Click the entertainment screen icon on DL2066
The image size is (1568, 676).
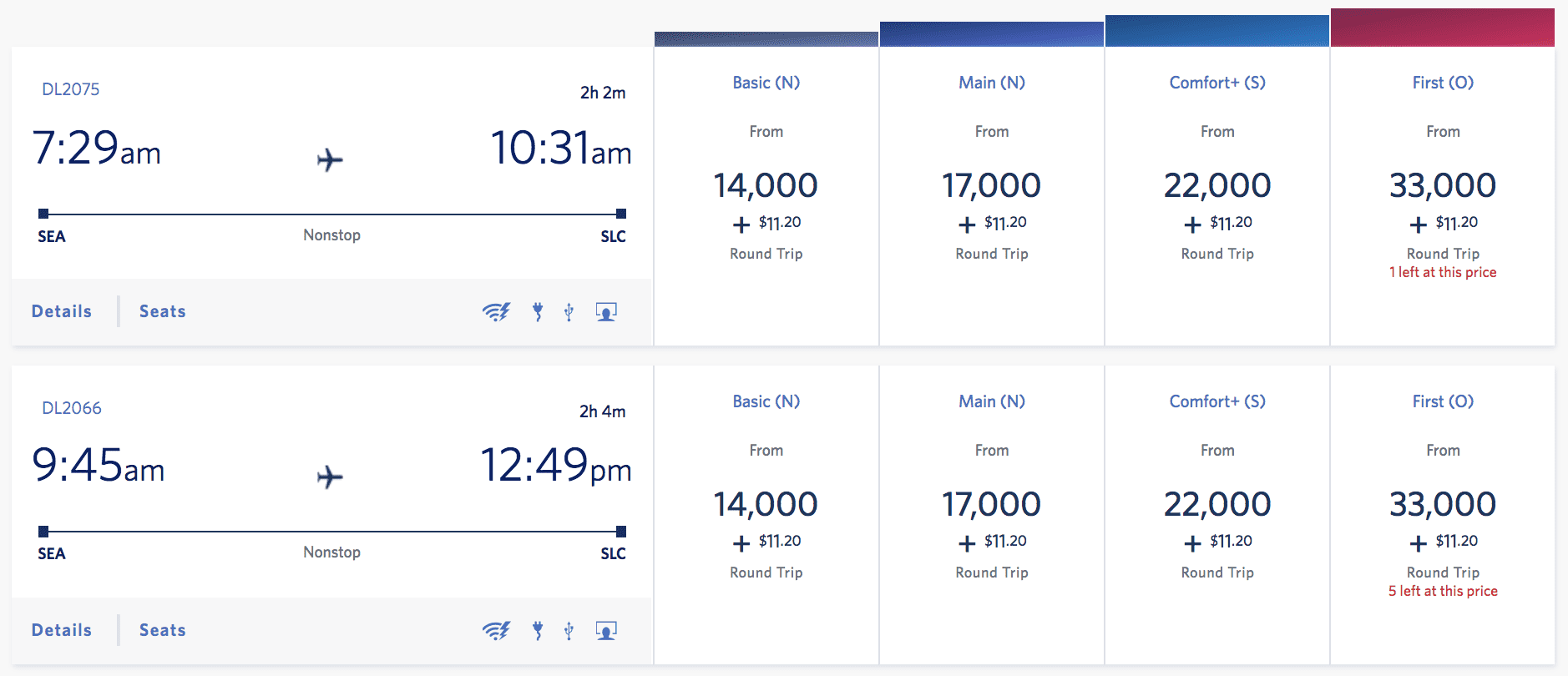tap(605, 630)
